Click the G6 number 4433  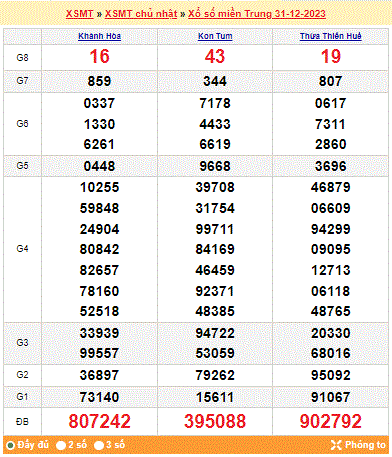[x=215, y=124]
